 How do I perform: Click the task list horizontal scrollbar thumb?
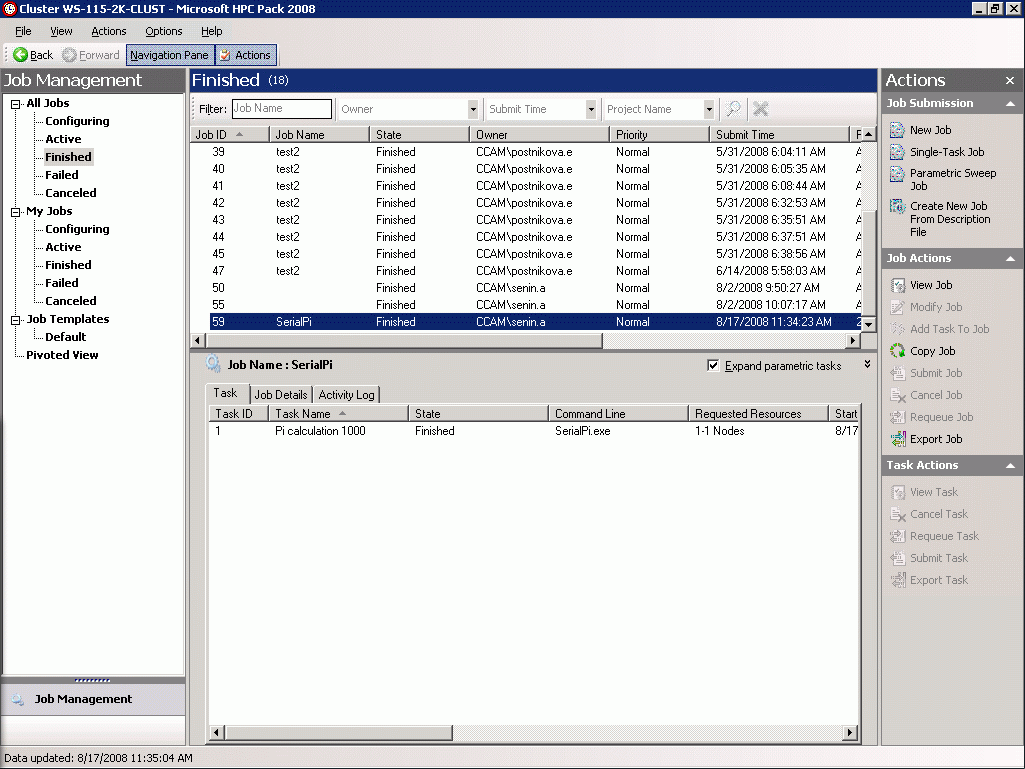(x=338, y=732)
